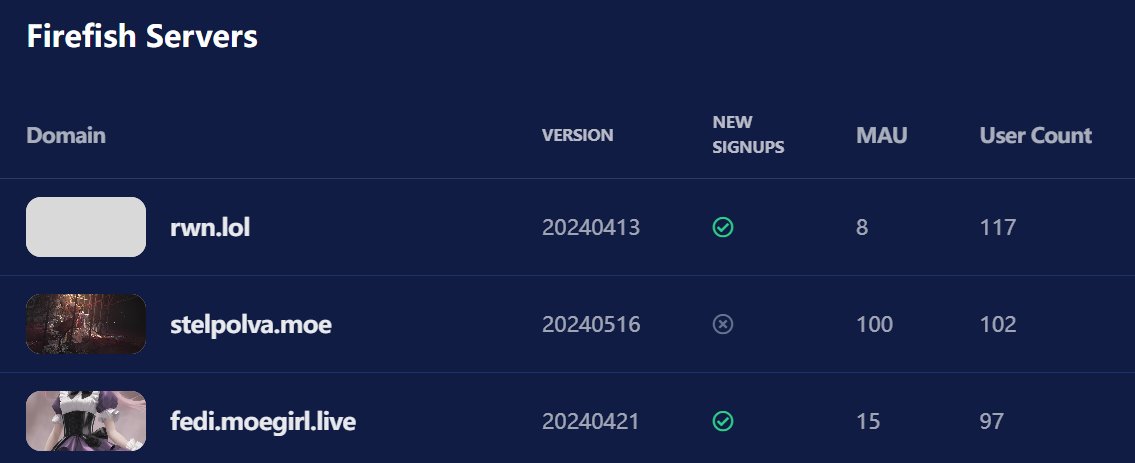Viewport: 1135px width, 463px height.
Task: Click the maid outfit thumbnail for fedi.moegirl.live
Action: click(x=86, y=421)
